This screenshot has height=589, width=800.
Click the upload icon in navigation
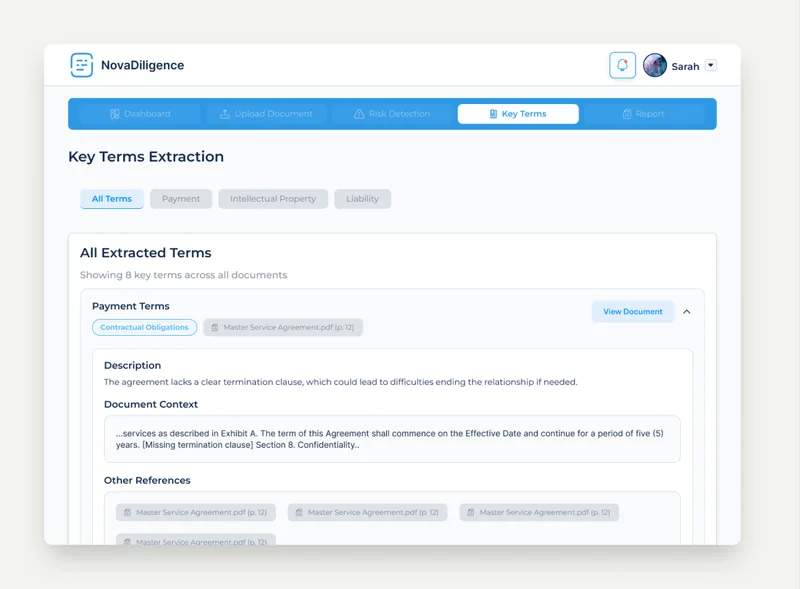click(x=225, y=114)
